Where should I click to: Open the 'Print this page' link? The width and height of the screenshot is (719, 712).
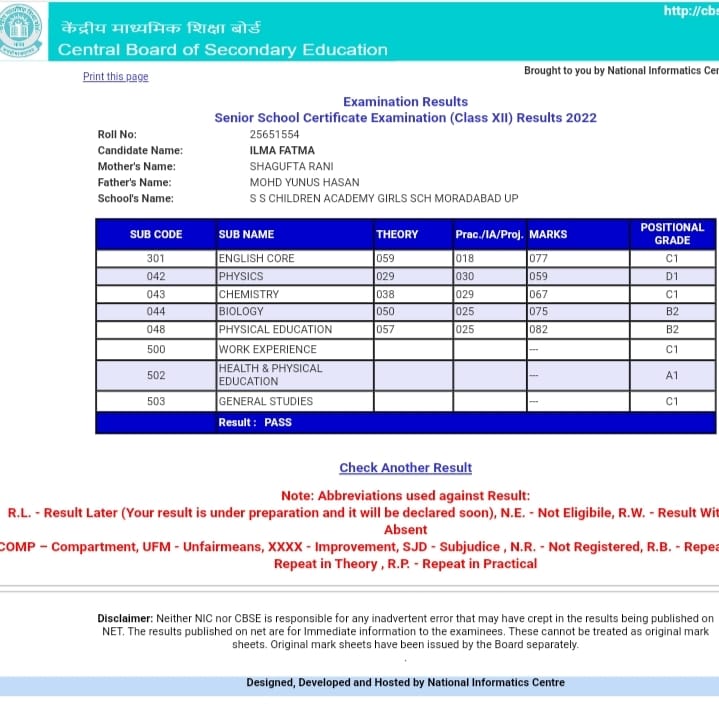pos(116,77)
